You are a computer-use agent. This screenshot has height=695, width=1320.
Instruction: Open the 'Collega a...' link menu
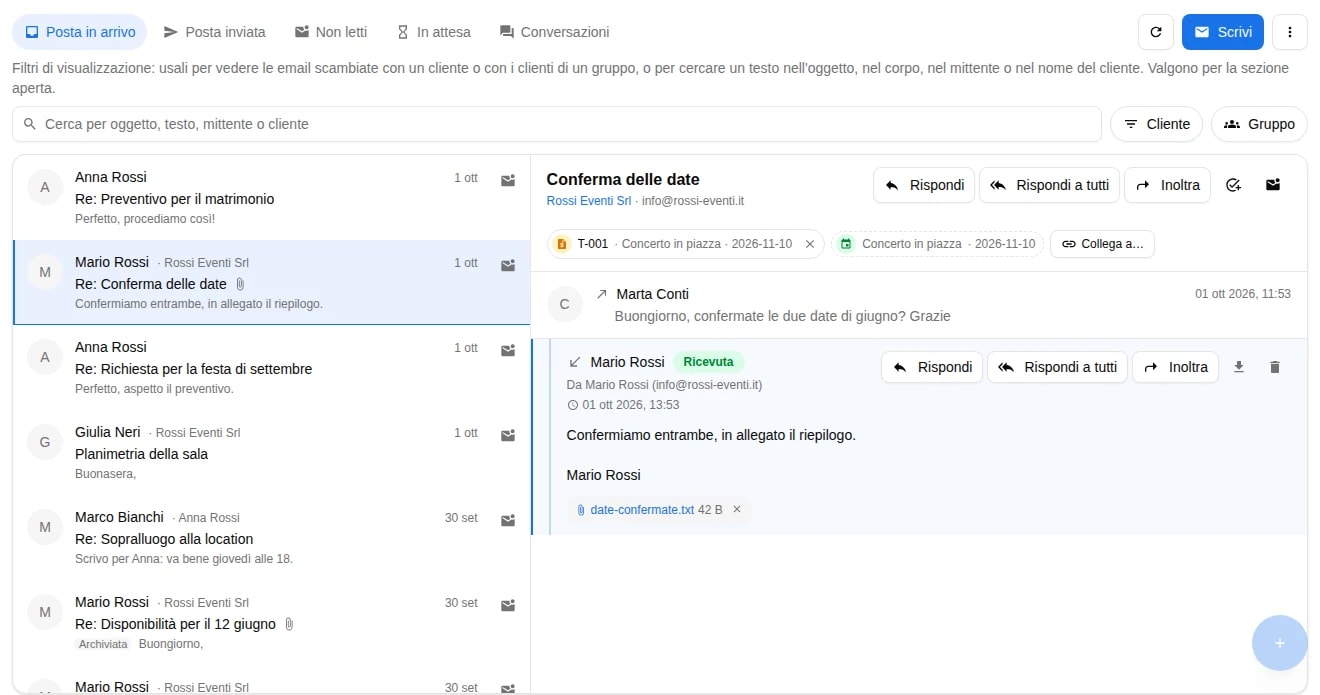click(x=1102, y=244)
